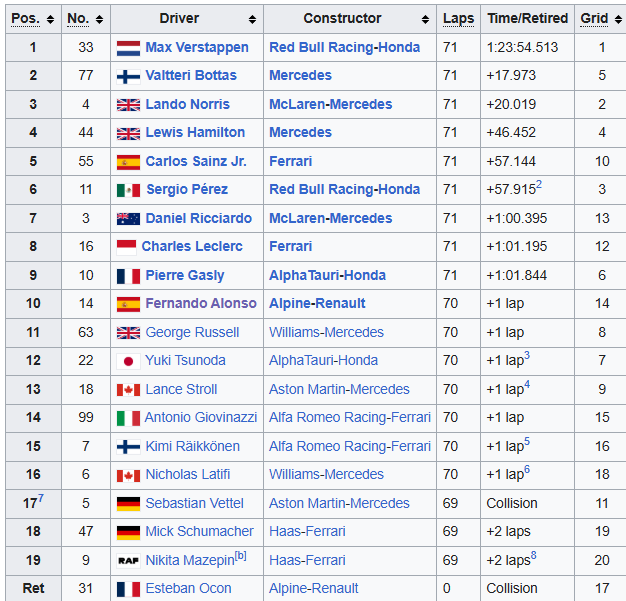
Task: Open Yuki Tsunoda driver link
Action: (185, 361)
